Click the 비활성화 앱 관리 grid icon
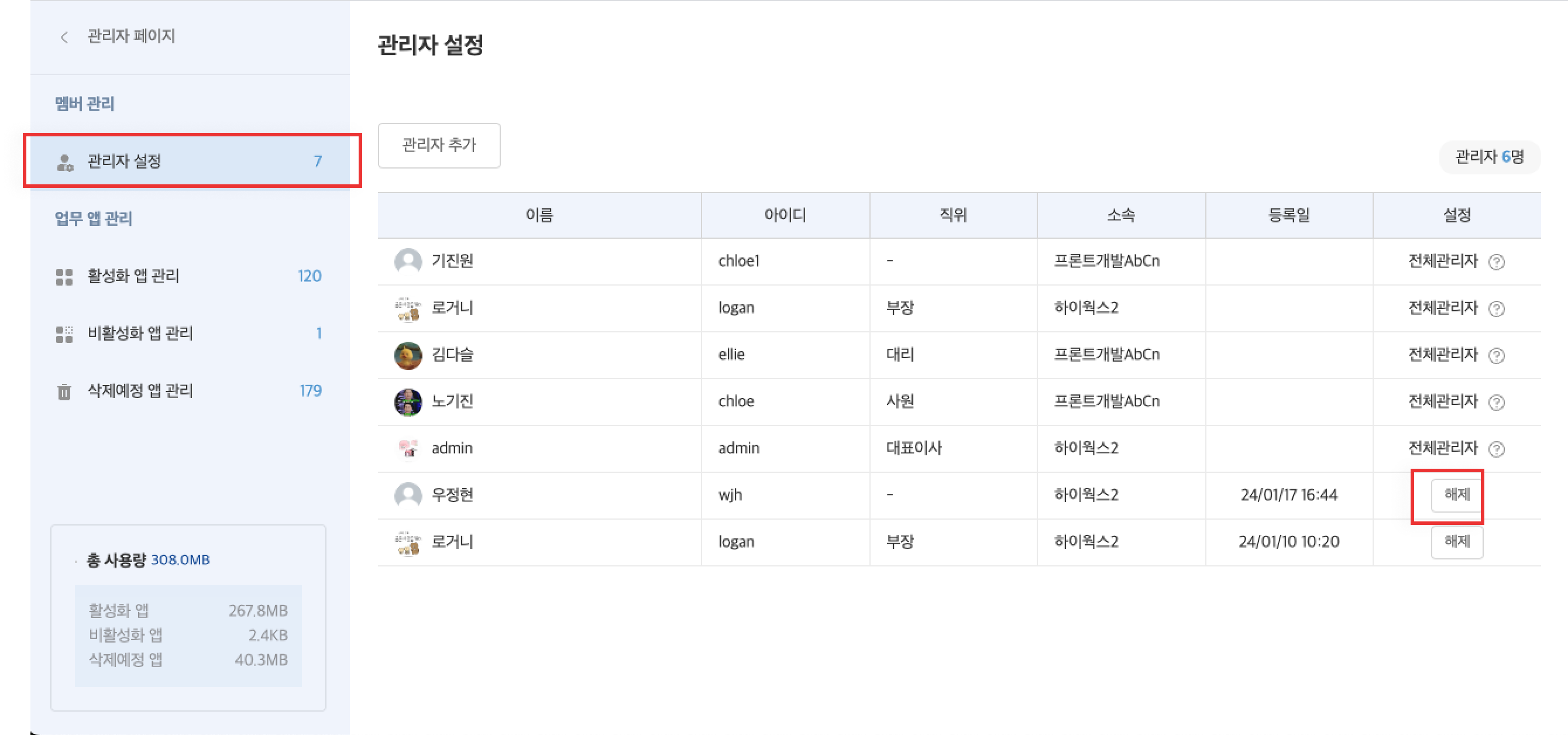 [x=64, y=334]
